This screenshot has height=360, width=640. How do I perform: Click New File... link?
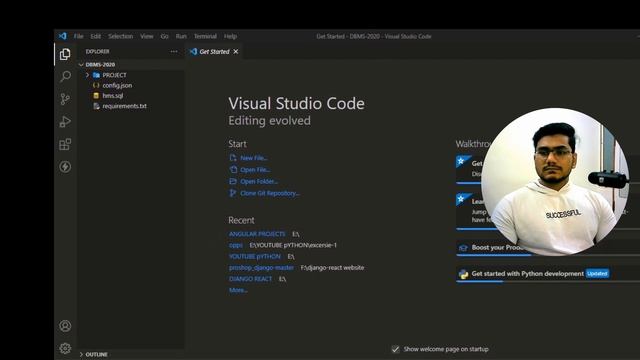point(253,158)
